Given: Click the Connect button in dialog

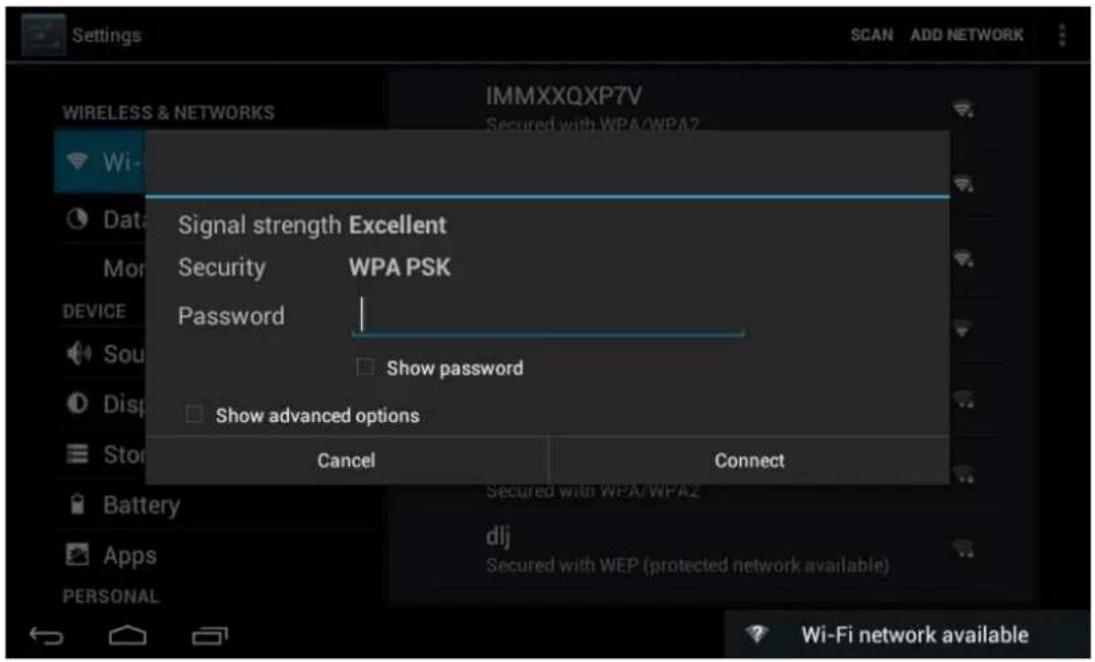Looking at the screenshot, I should [749, 460].
